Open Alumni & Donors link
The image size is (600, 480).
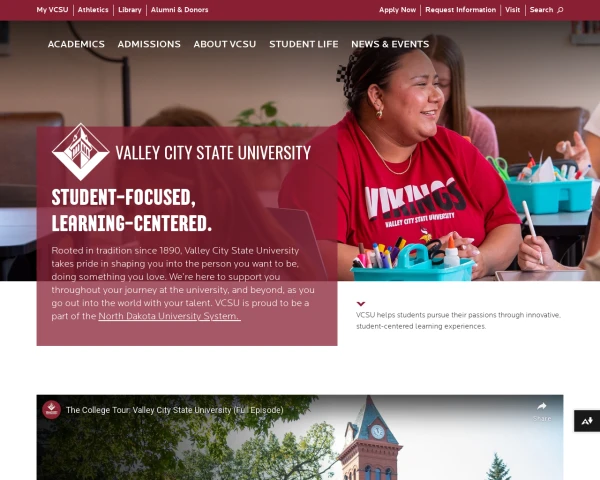(x=179, y=10)
